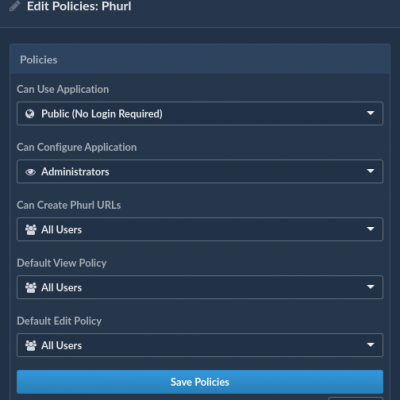Expand Can Use Application dropdown arrow
The width and height of the screenshot is (400, 400).
click(x=370, y=113)
